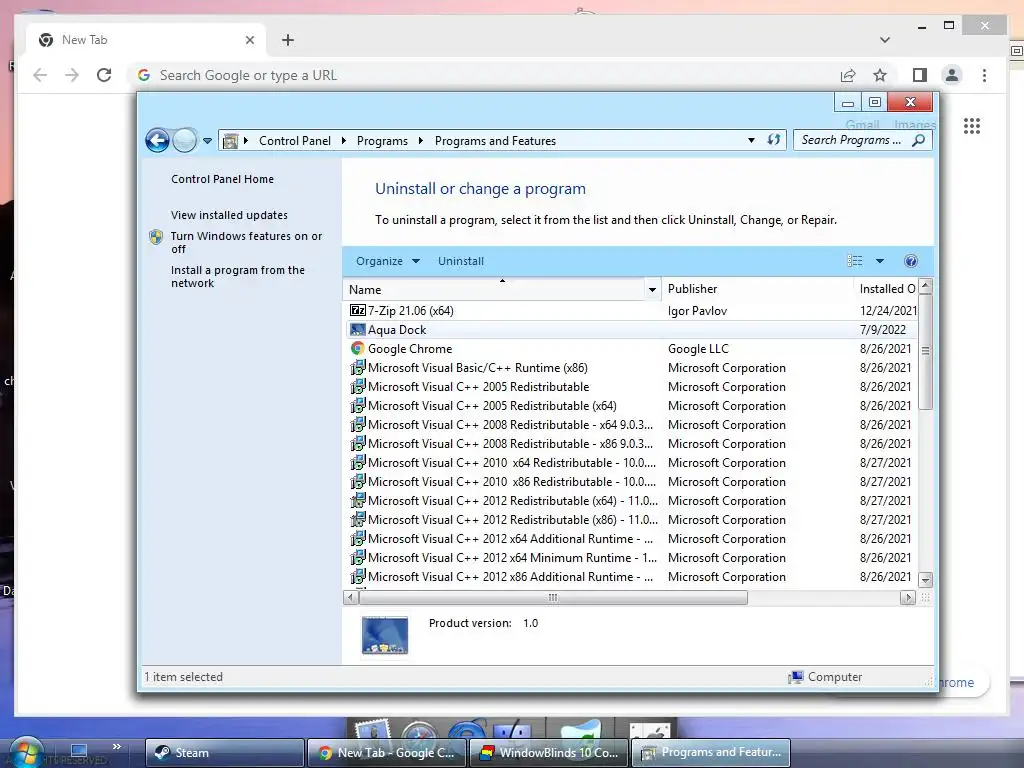Click the 7/9/2022 install date cell
Image resolution: width=1024 pixels, height=768 pixels.
pyautogui.click(x=883, y=330)
